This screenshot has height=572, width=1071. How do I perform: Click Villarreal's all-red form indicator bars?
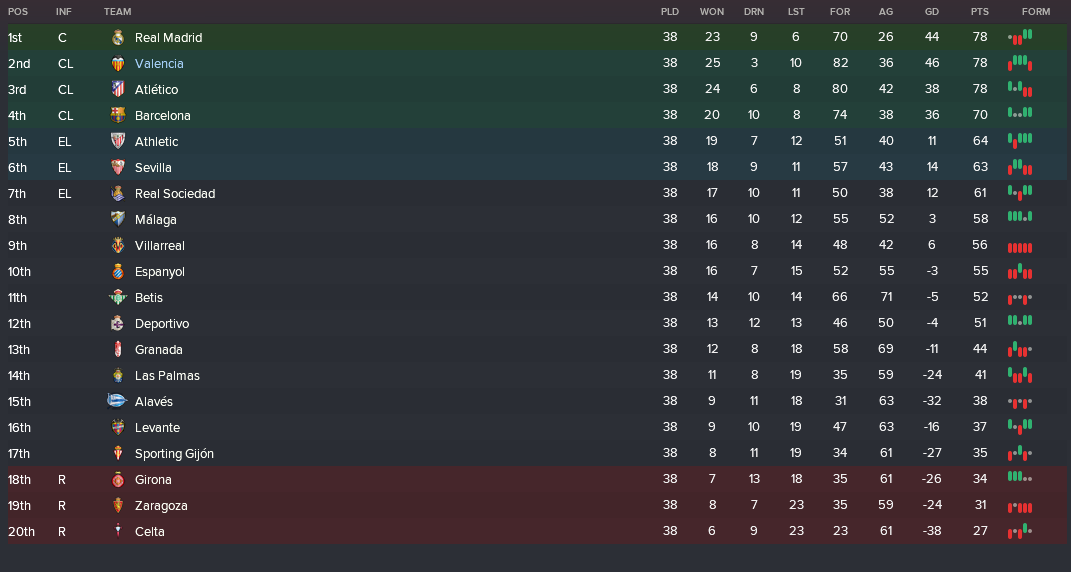(1020, 247)
